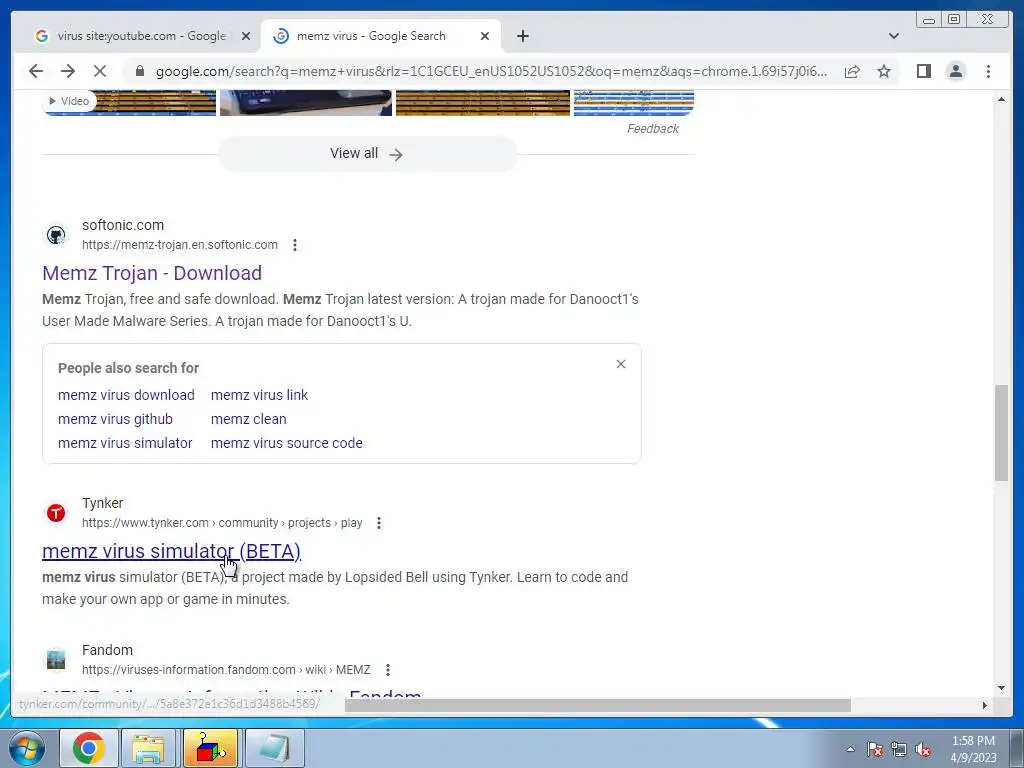Open the tab search chevron dropdown
This screenshot has height=768, width=1024.
893,36
